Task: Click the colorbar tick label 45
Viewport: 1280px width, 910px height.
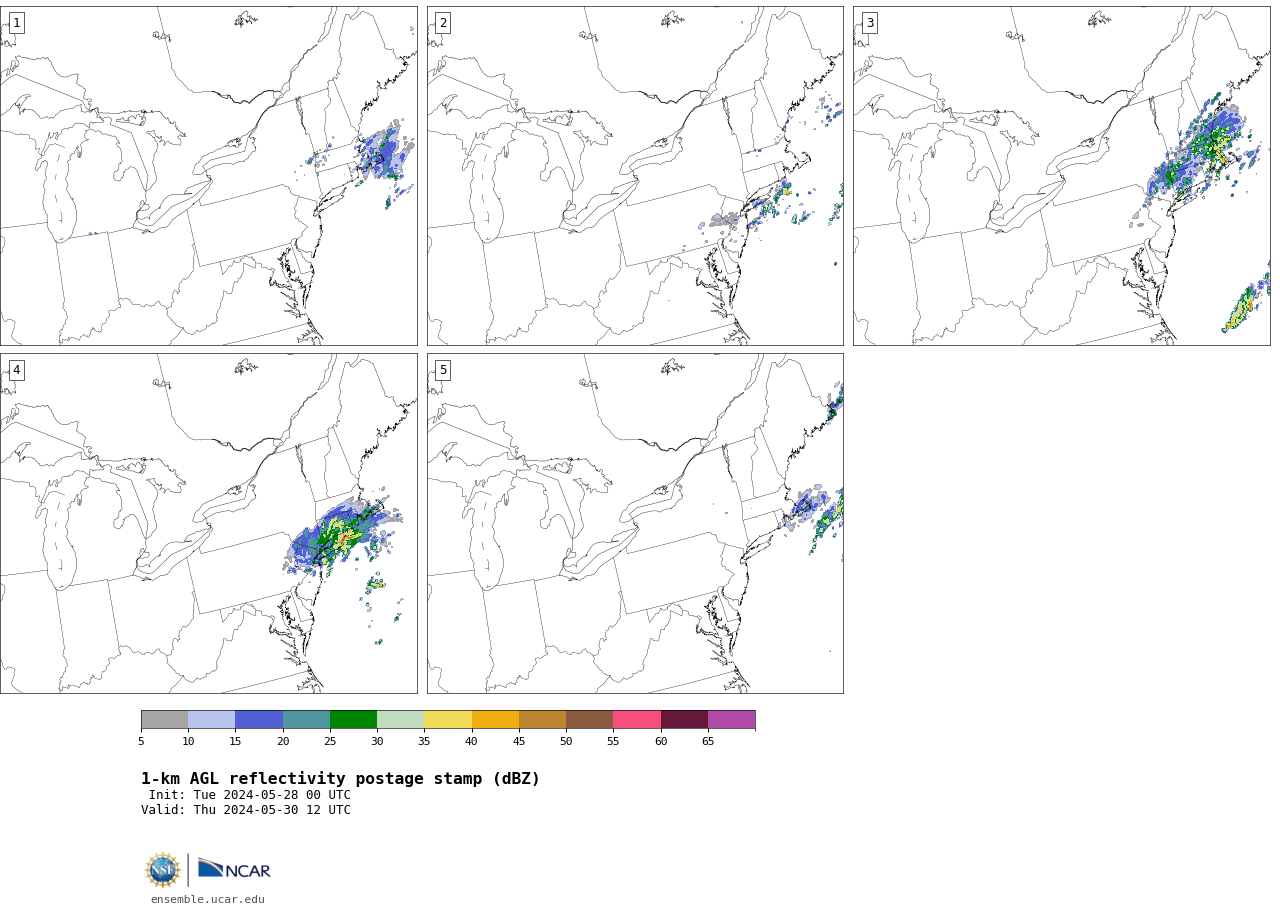Action: 519,741
